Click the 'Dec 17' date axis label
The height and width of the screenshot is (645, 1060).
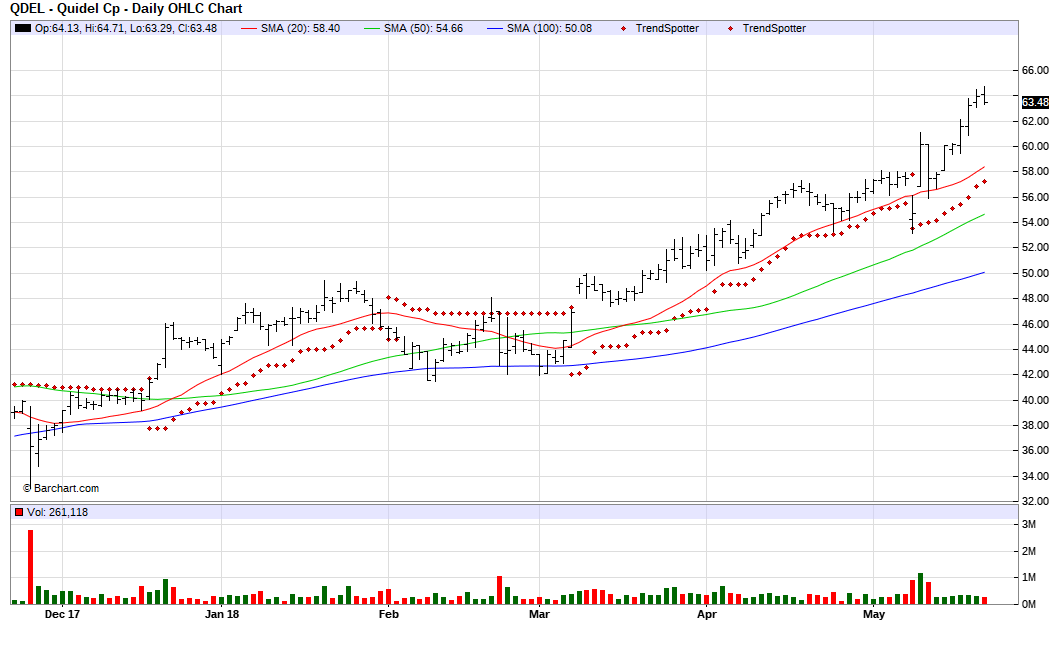(62, 615)
